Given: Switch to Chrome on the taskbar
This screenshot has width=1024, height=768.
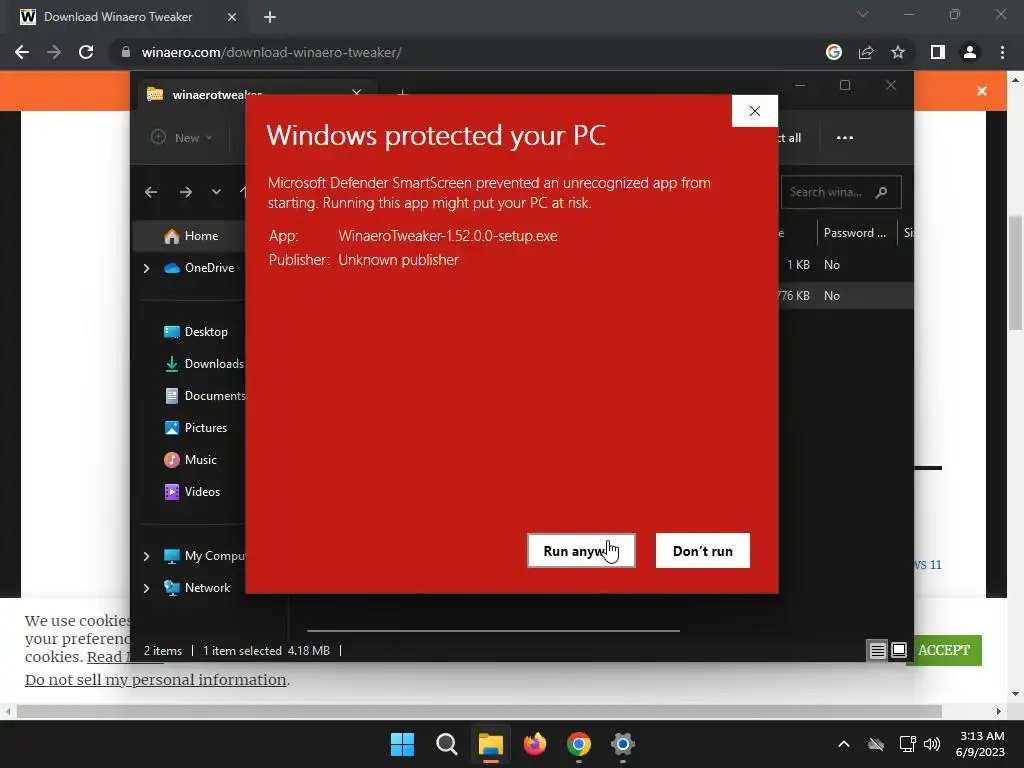Looking at the screenshot, I should [x=579, y=744].
